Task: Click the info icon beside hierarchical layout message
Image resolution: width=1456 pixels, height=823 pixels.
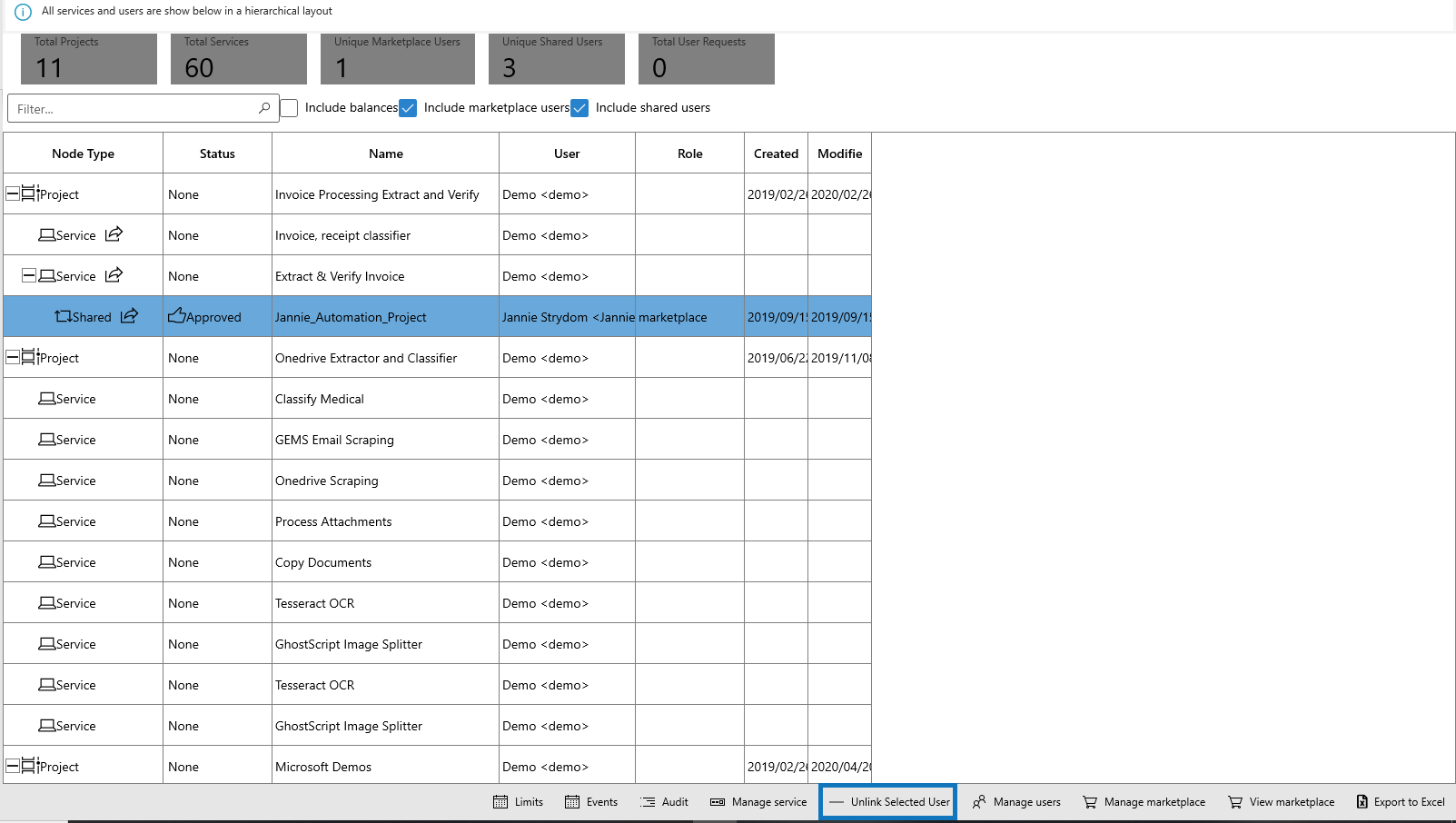Action: [23, 13]
